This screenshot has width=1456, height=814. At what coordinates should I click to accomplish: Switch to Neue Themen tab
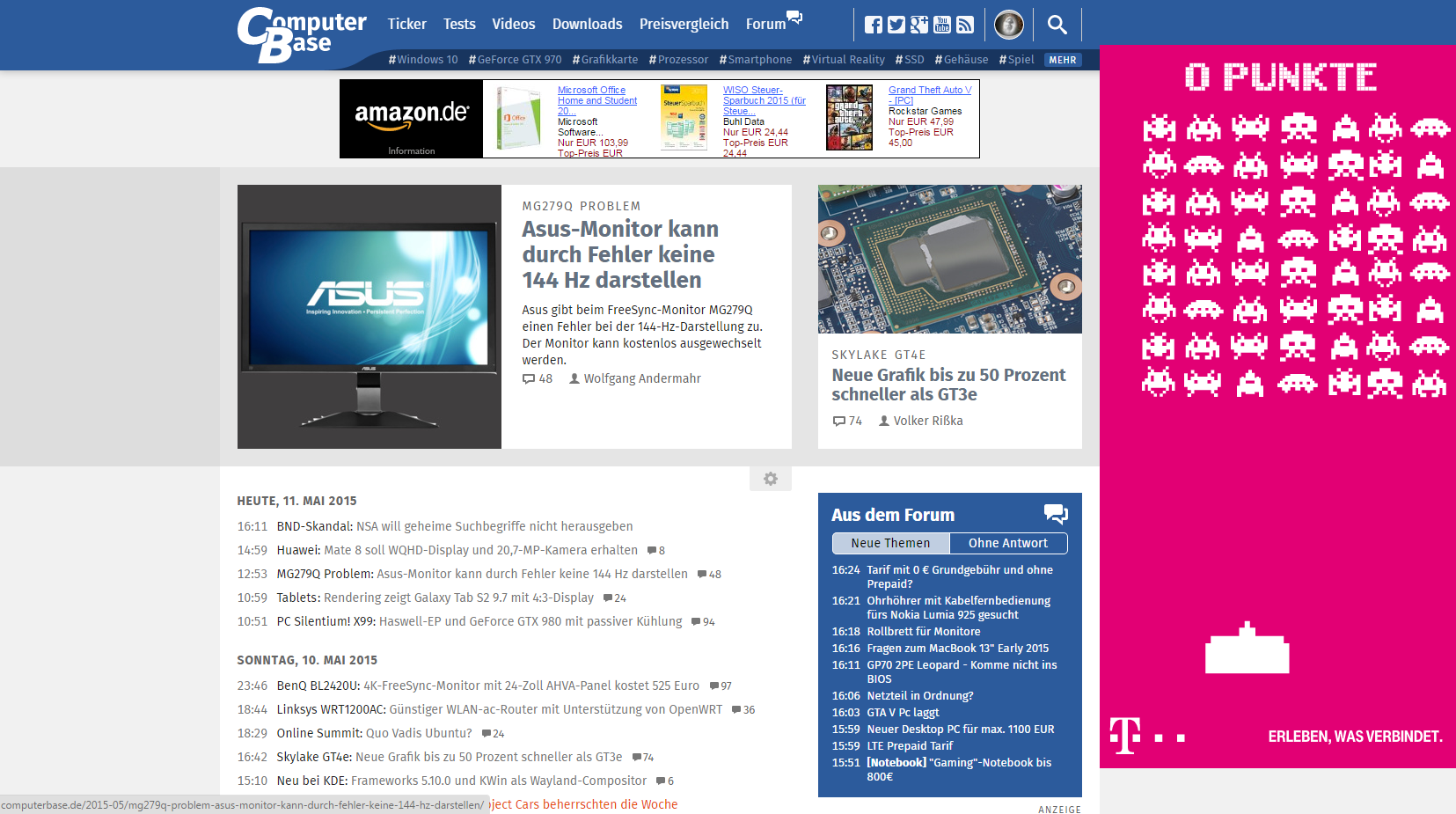pos(890,543)
